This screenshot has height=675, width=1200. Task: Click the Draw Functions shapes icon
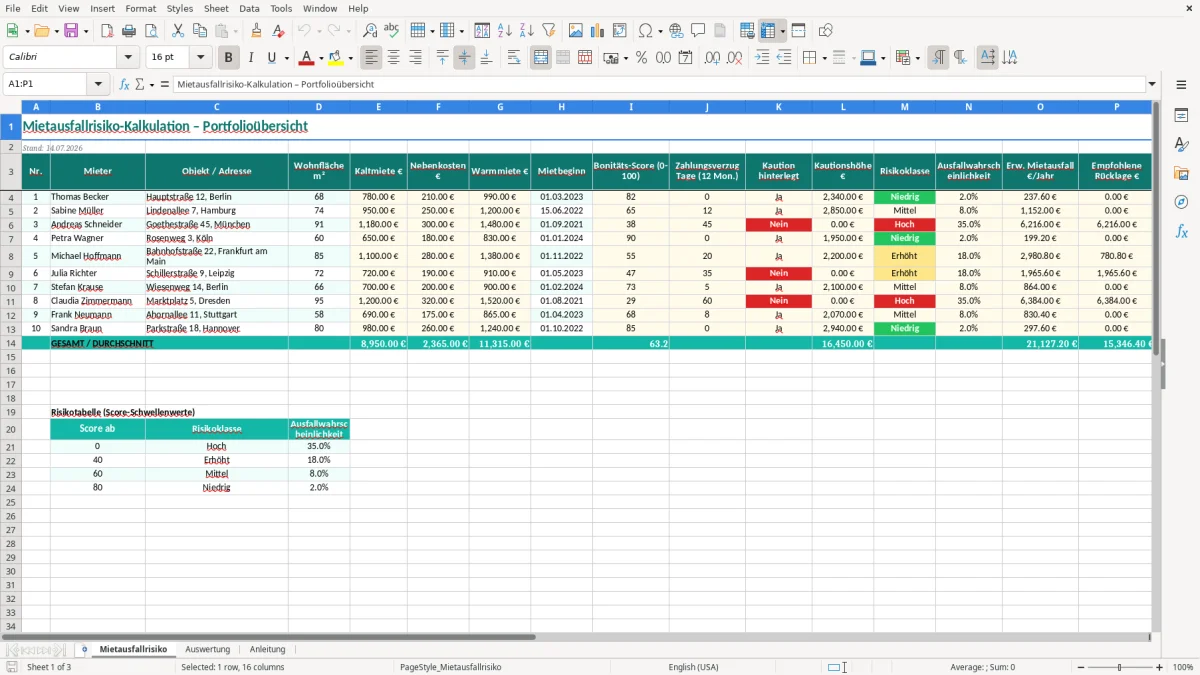coord(826,31)
